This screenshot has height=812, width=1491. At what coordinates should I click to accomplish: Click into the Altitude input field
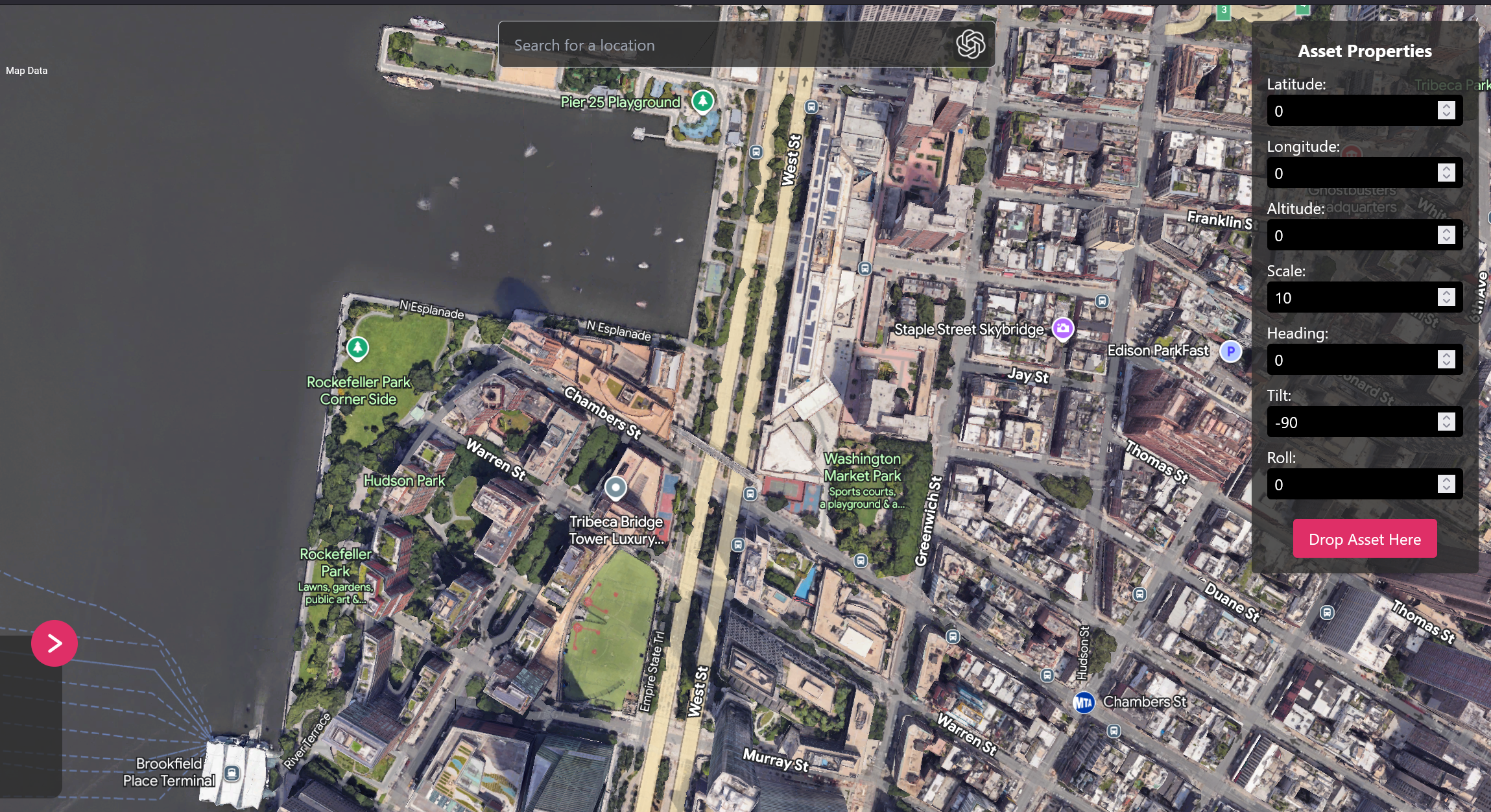(1349, 235)
